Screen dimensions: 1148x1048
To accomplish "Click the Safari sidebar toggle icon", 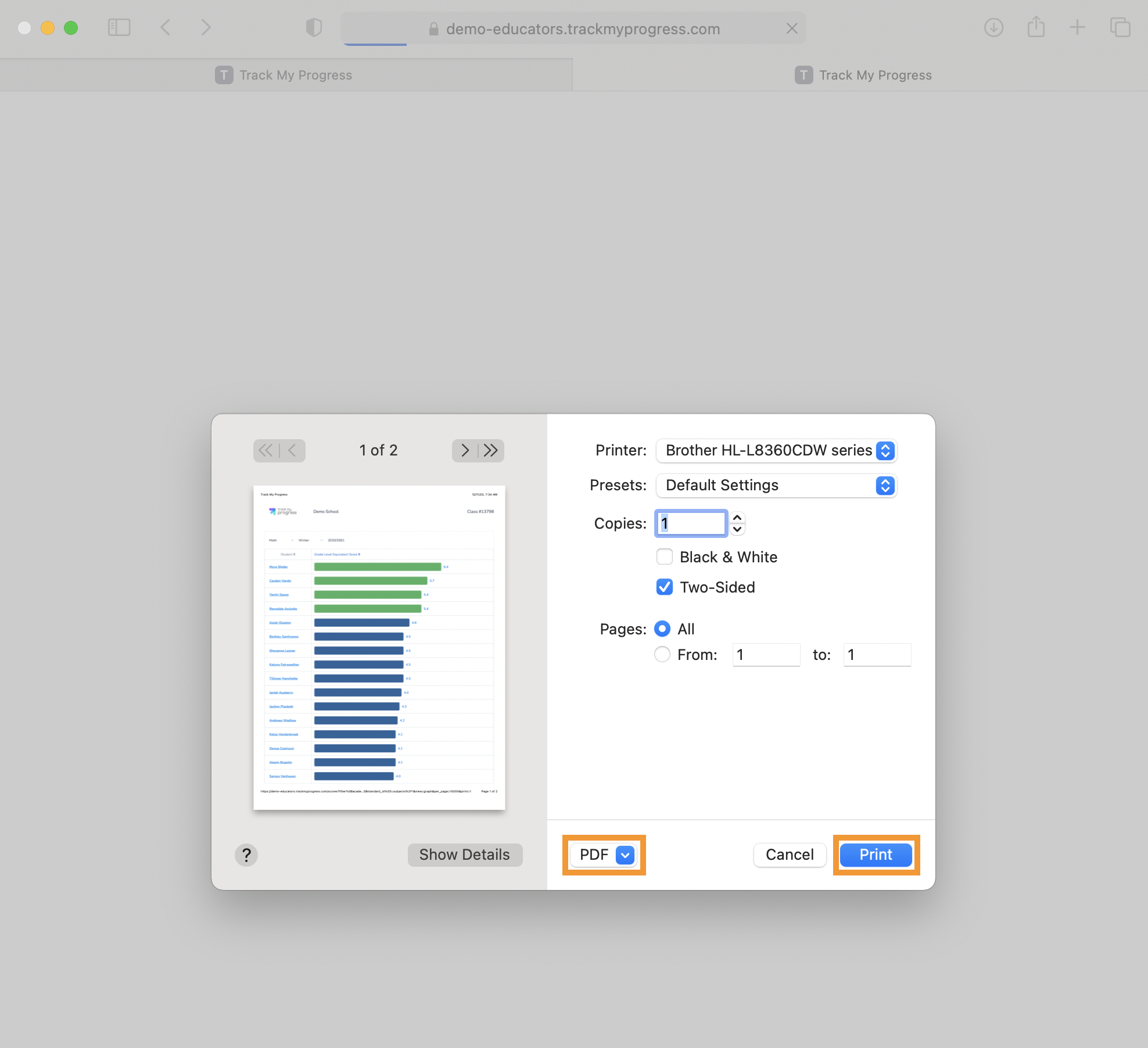I will 119,28.
